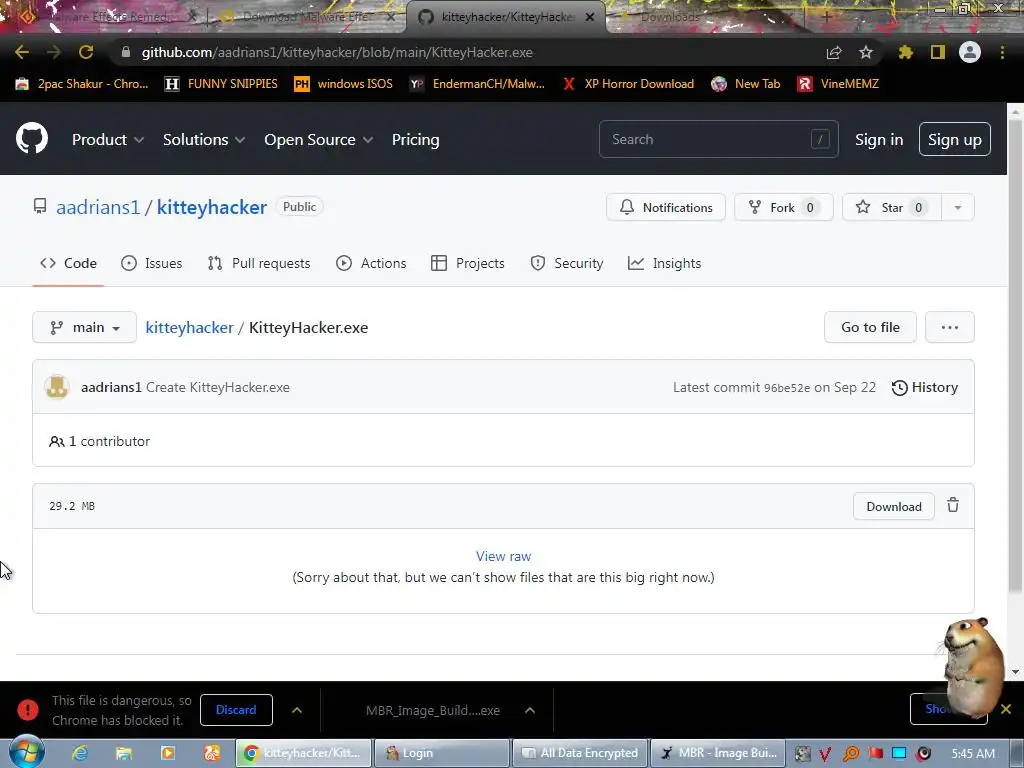Share this page via the share icon
The width and height of the screenshot is (1024, 768).
click(x=834, y=52)
